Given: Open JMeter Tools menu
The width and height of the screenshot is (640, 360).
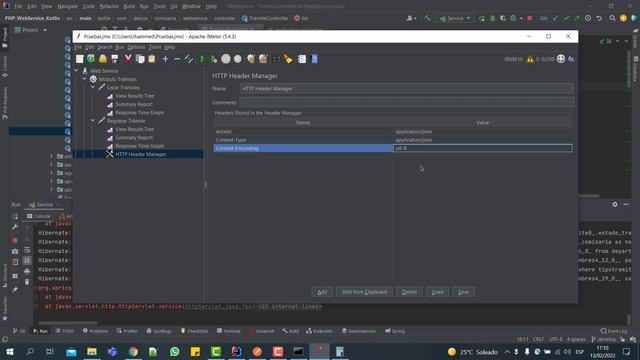Looking at the screenshot, I should 155,47.
